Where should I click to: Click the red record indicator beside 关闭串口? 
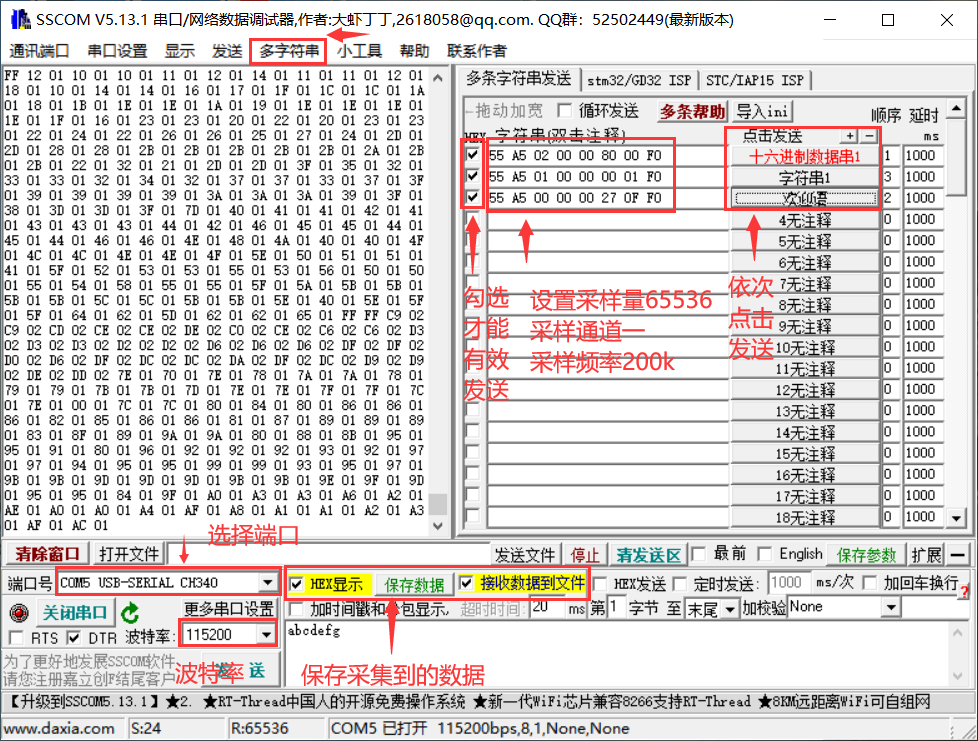point(17,613)
